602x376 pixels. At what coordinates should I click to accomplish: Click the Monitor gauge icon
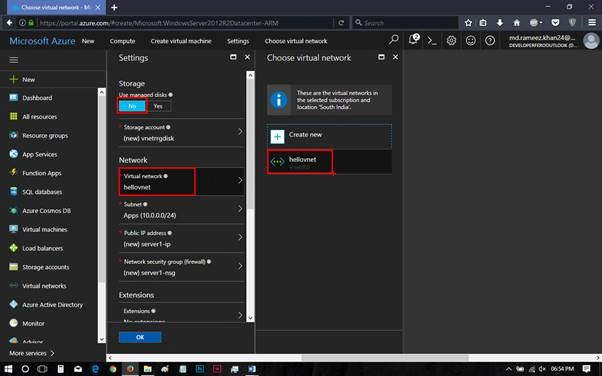pyautogui.click(x=13, y=323)
